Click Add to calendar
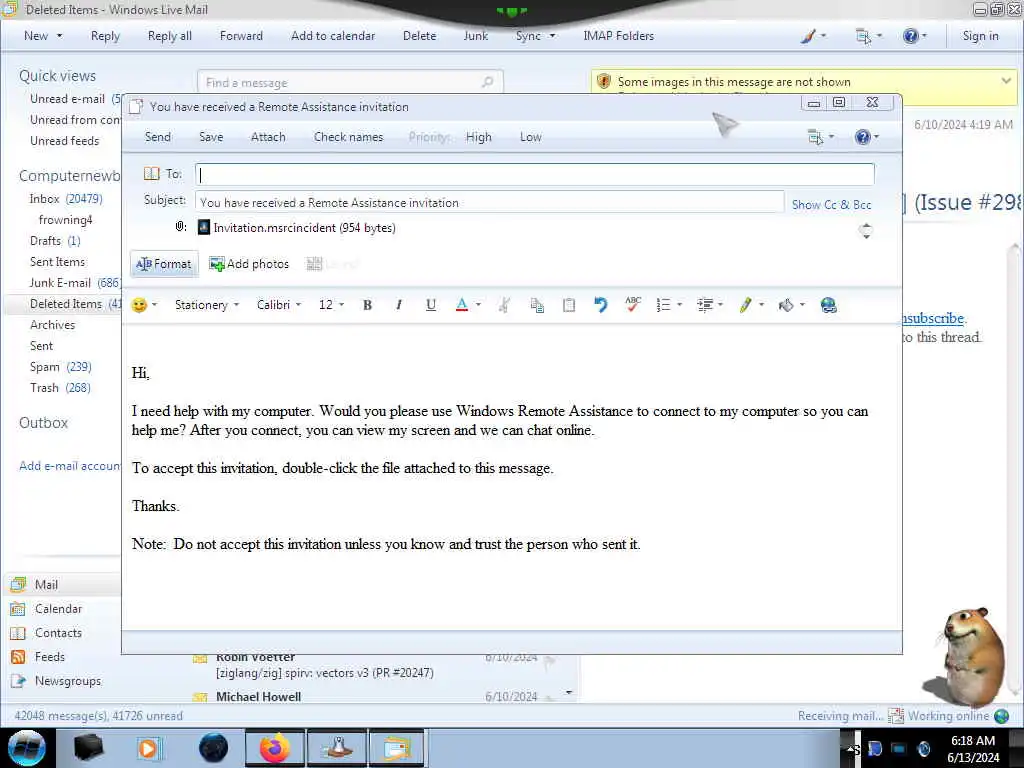Image resolution: width=1024 pixels, height=768 pixels. (x=333, y=36)
